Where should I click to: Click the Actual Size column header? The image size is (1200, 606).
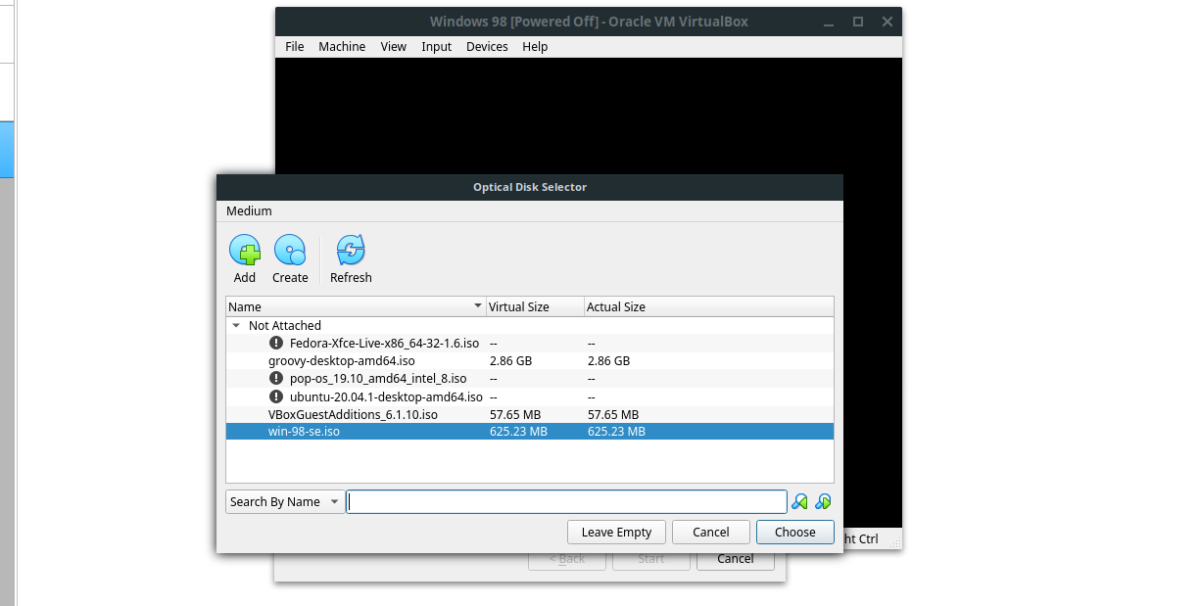pyautogui.click(x=708, y=307)
